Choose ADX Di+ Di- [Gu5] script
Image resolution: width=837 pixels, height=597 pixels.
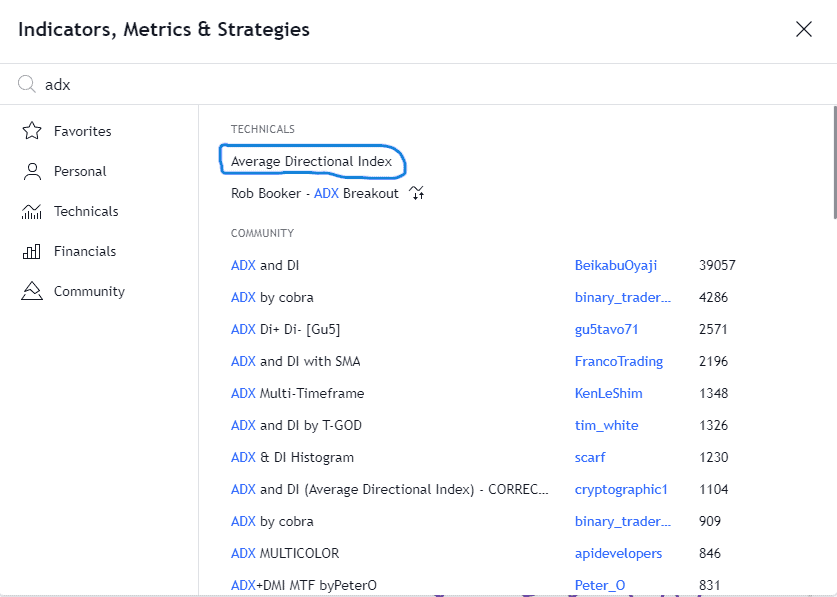286,329
